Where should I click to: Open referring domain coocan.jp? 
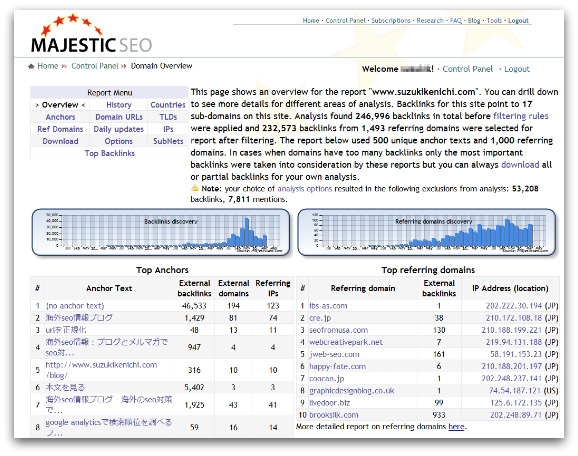coord(327,379)
